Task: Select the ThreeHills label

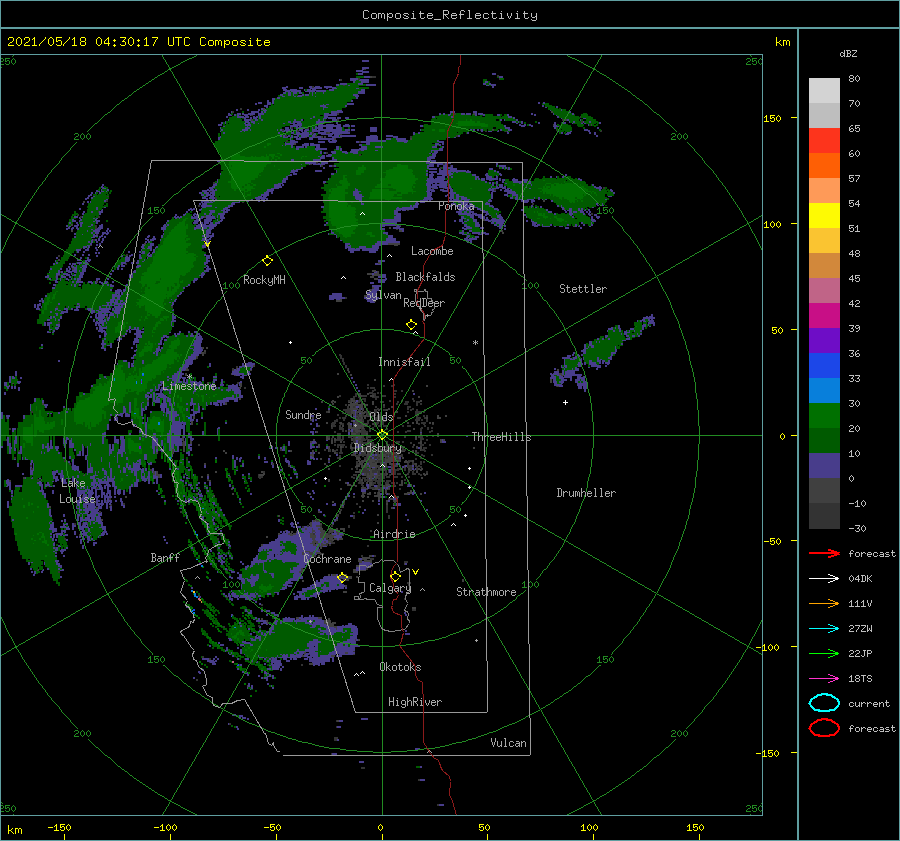Action: (x=501, y=437)
